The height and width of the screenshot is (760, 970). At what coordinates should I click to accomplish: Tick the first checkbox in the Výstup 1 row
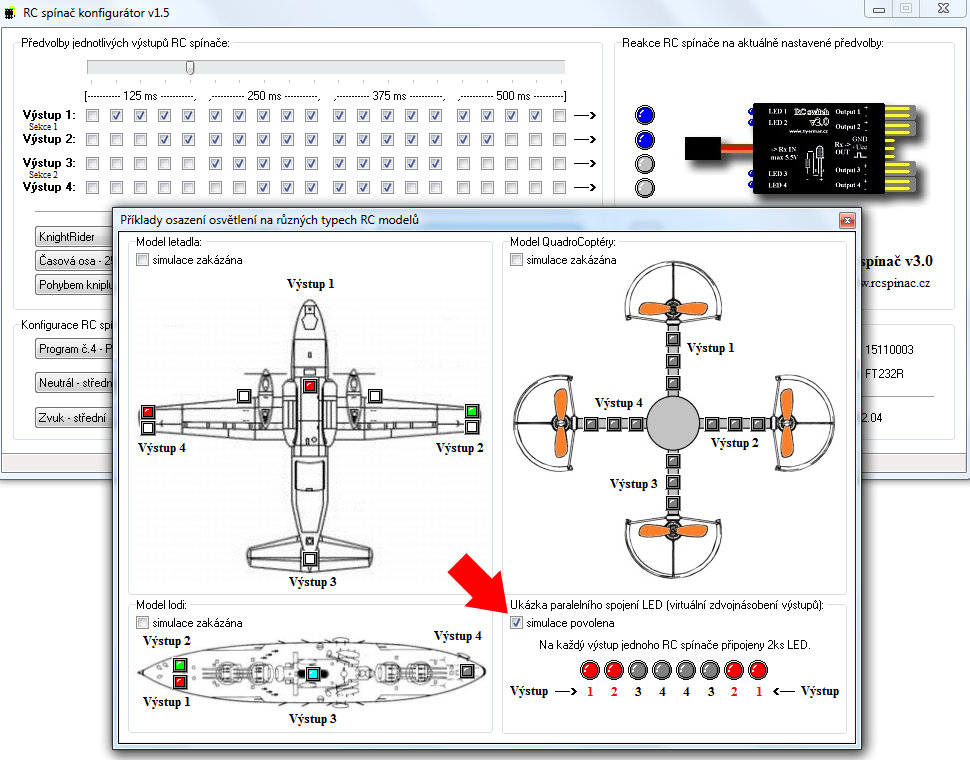(92, 116)
